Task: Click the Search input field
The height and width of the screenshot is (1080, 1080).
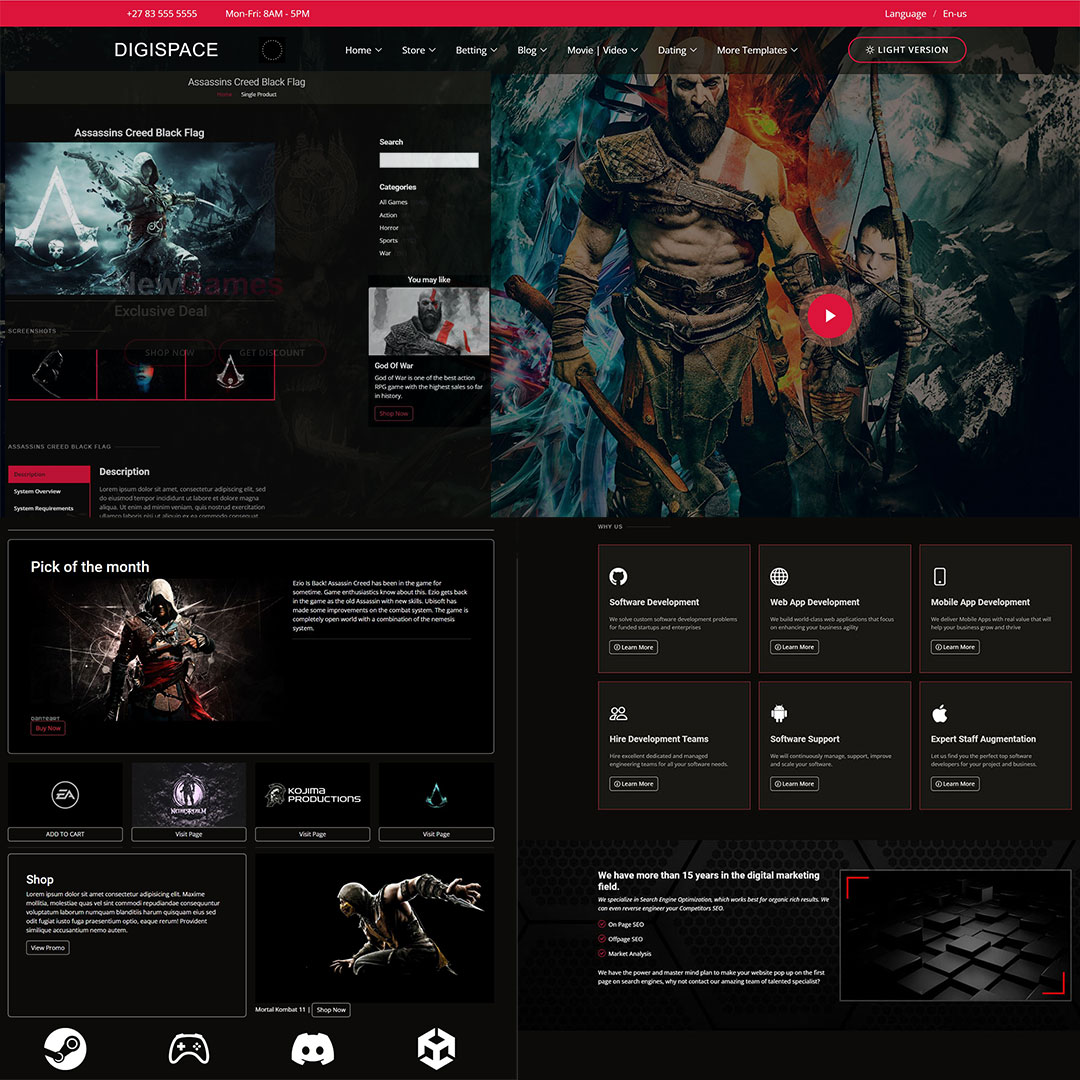Action: 428,160
